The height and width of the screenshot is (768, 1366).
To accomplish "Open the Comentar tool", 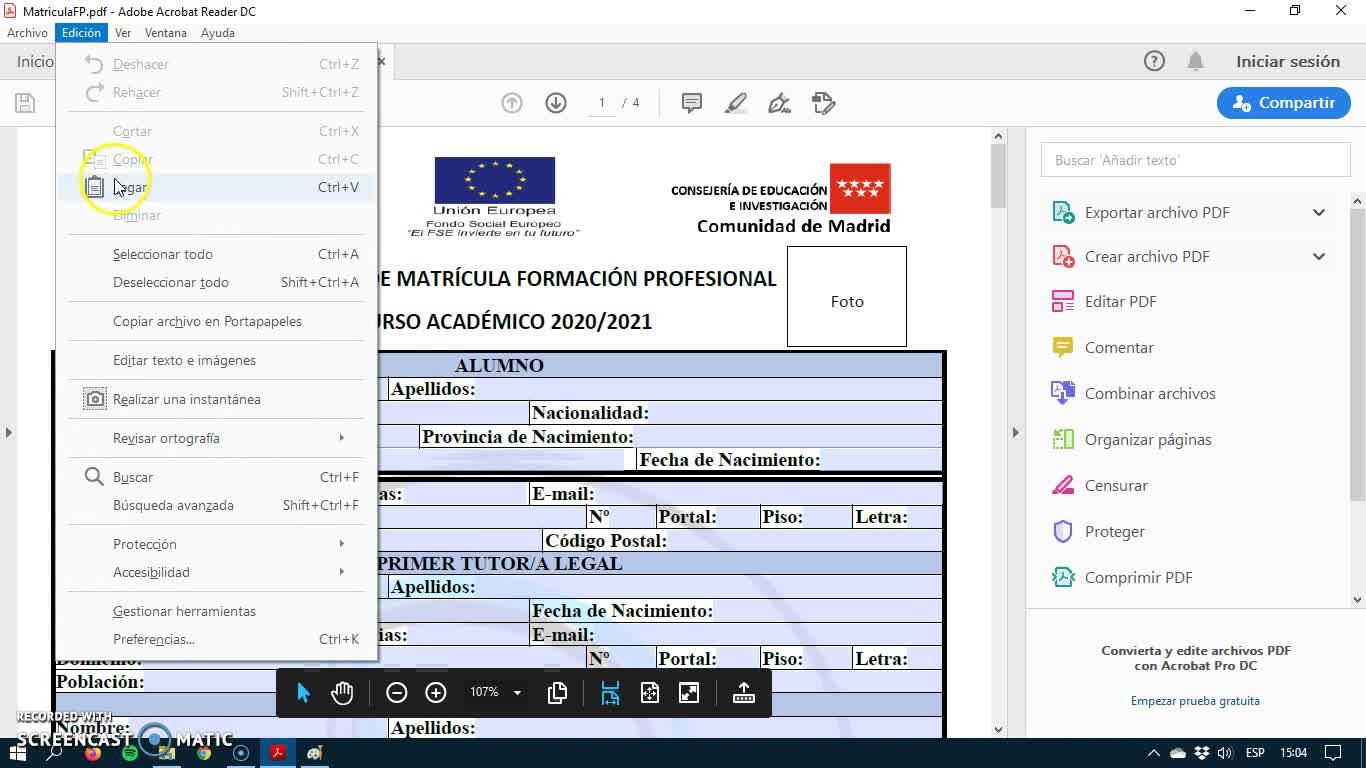I will tap(1119, 347).
